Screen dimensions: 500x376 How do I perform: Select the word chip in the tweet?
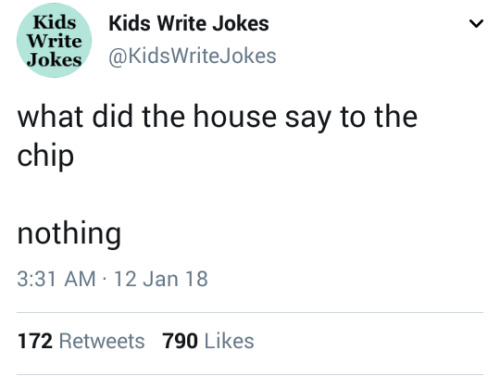(x=45, y=157)
